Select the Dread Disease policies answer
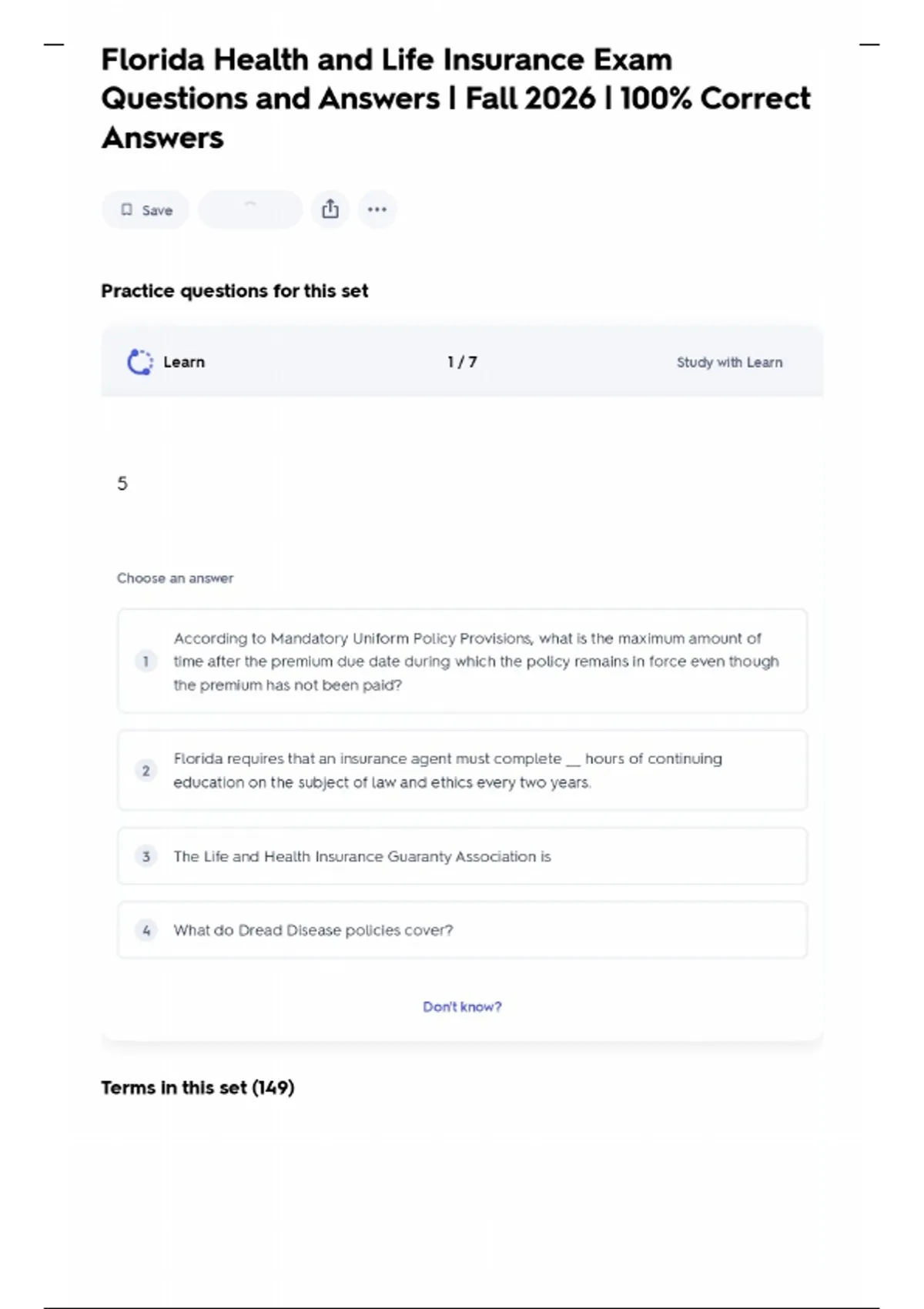Viewport: 924px width, 1309px height. (x=462, y=930)
